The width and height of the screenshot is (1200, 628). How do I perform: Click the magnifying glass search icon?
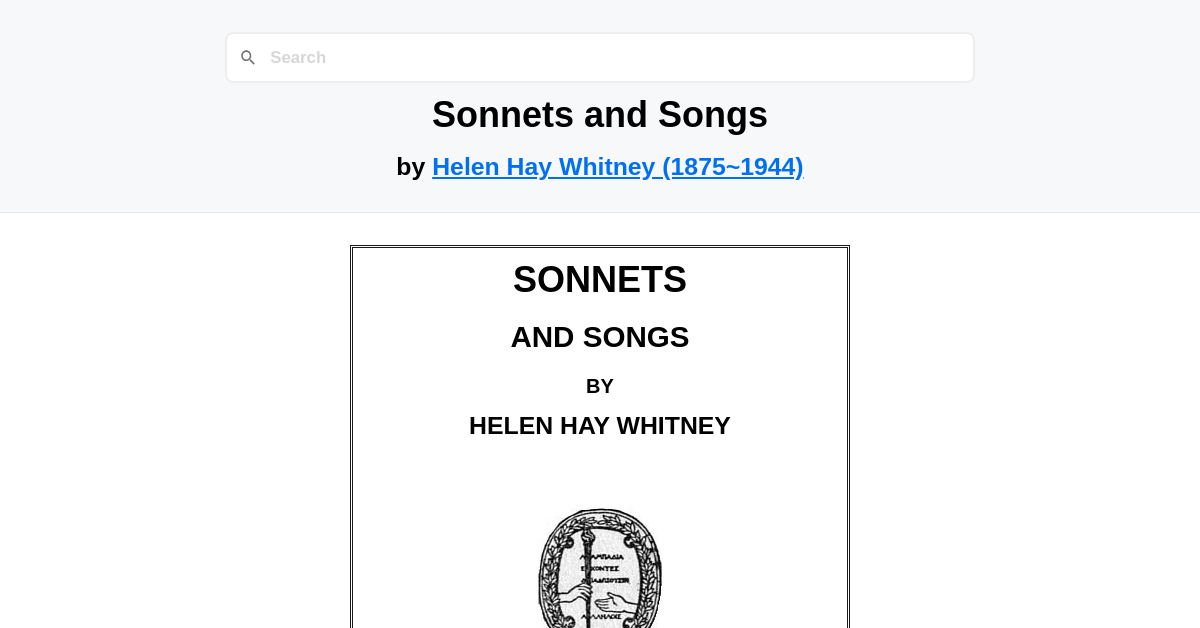click(248, 57)
